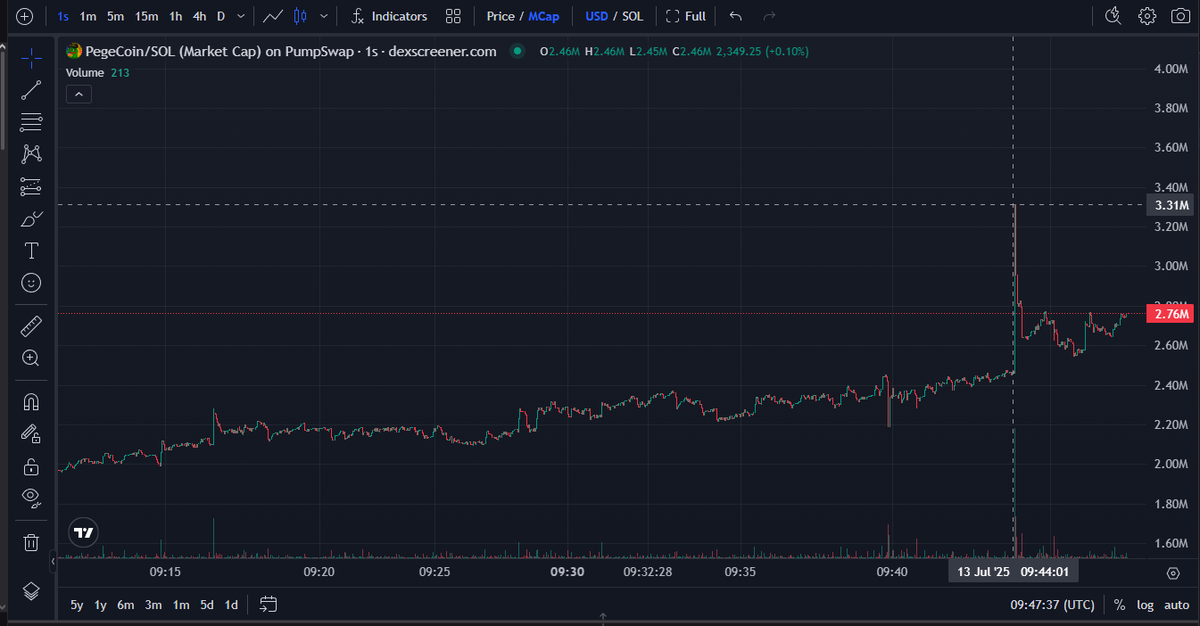
Task: Collapse the Volume indicator panel
Action: (78, 93)
